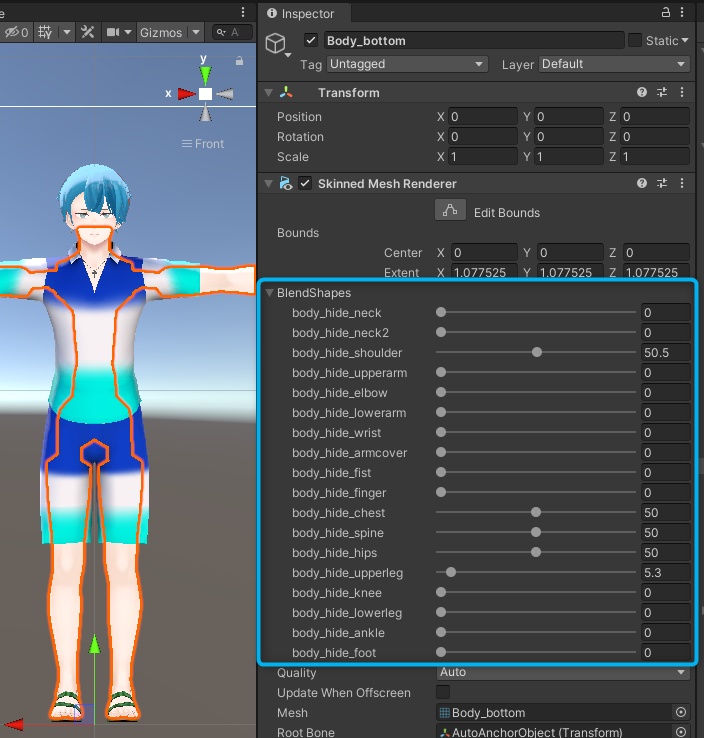Click the Edit Bounds icon button
The width and height of the screenshot is (704, 738).
(x=450, y=211)
